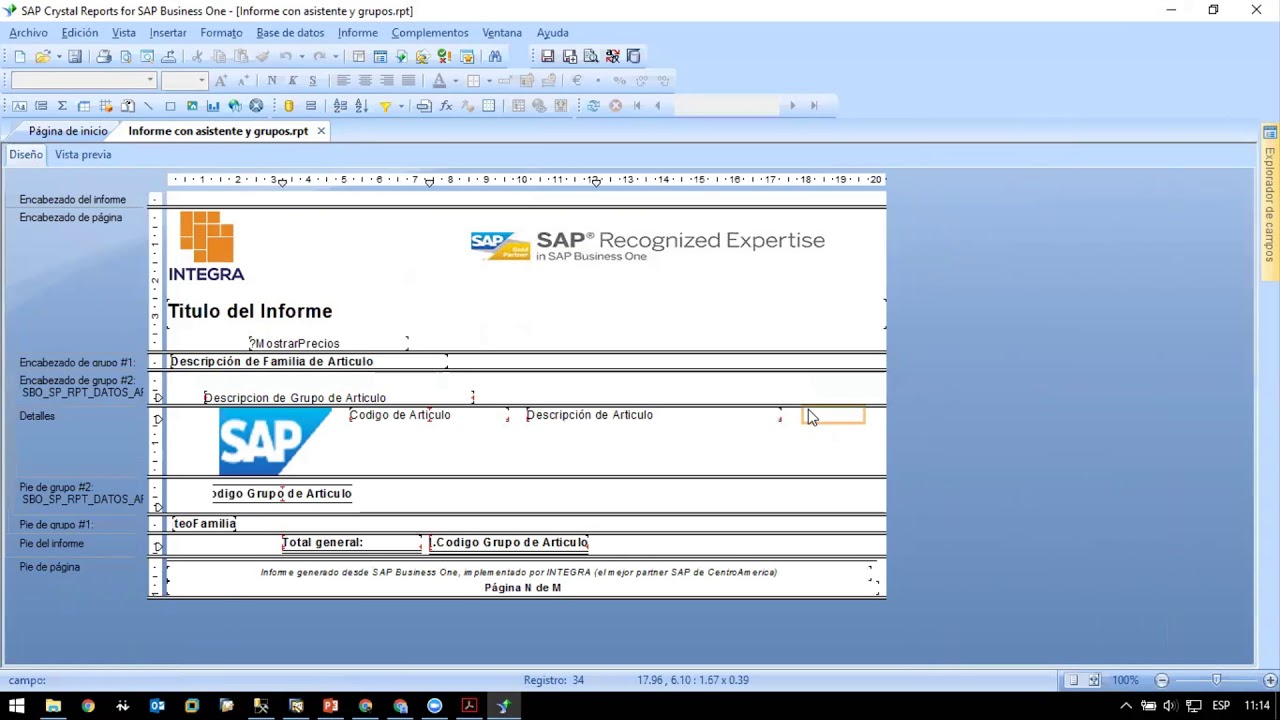Open the Base de datos menu

[x=290, y=33]
